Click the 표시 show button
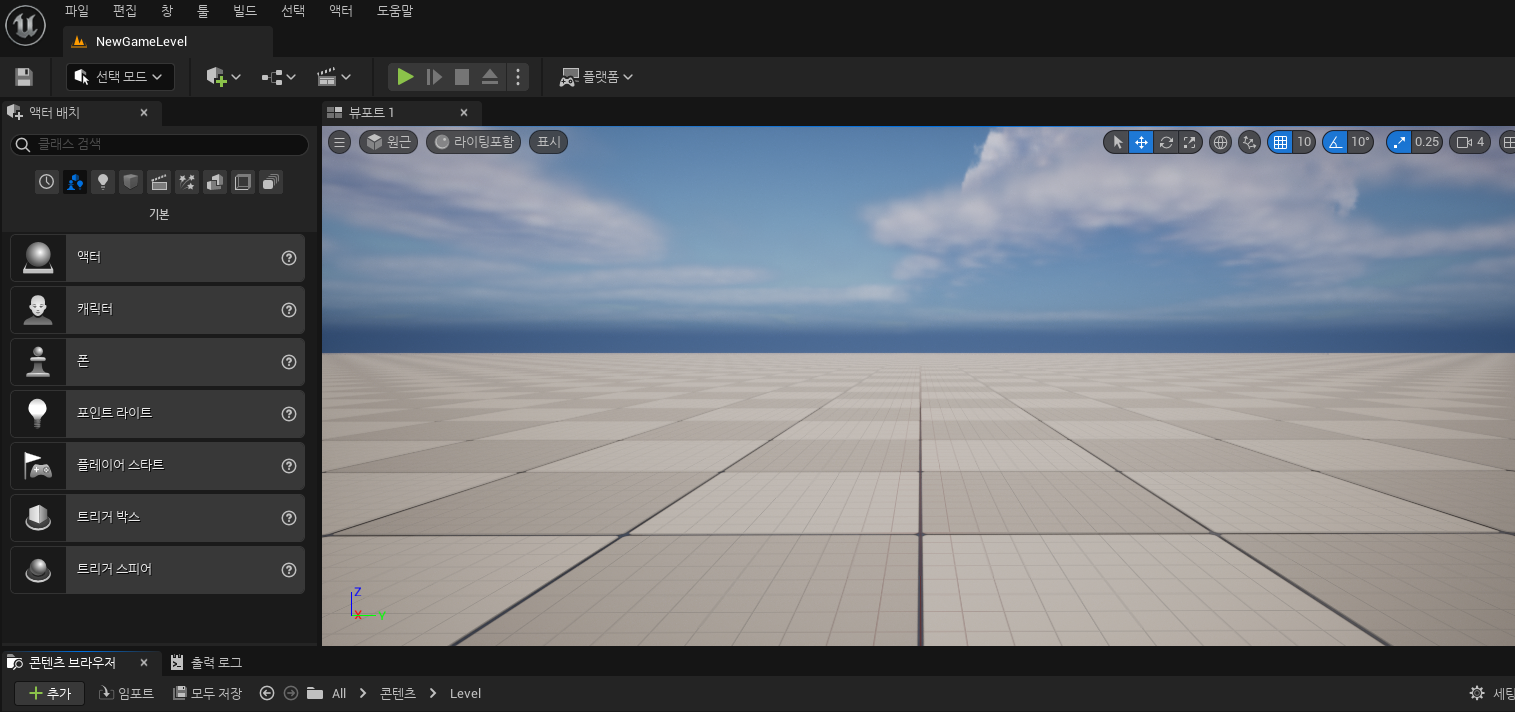 [x=549, y=142]
